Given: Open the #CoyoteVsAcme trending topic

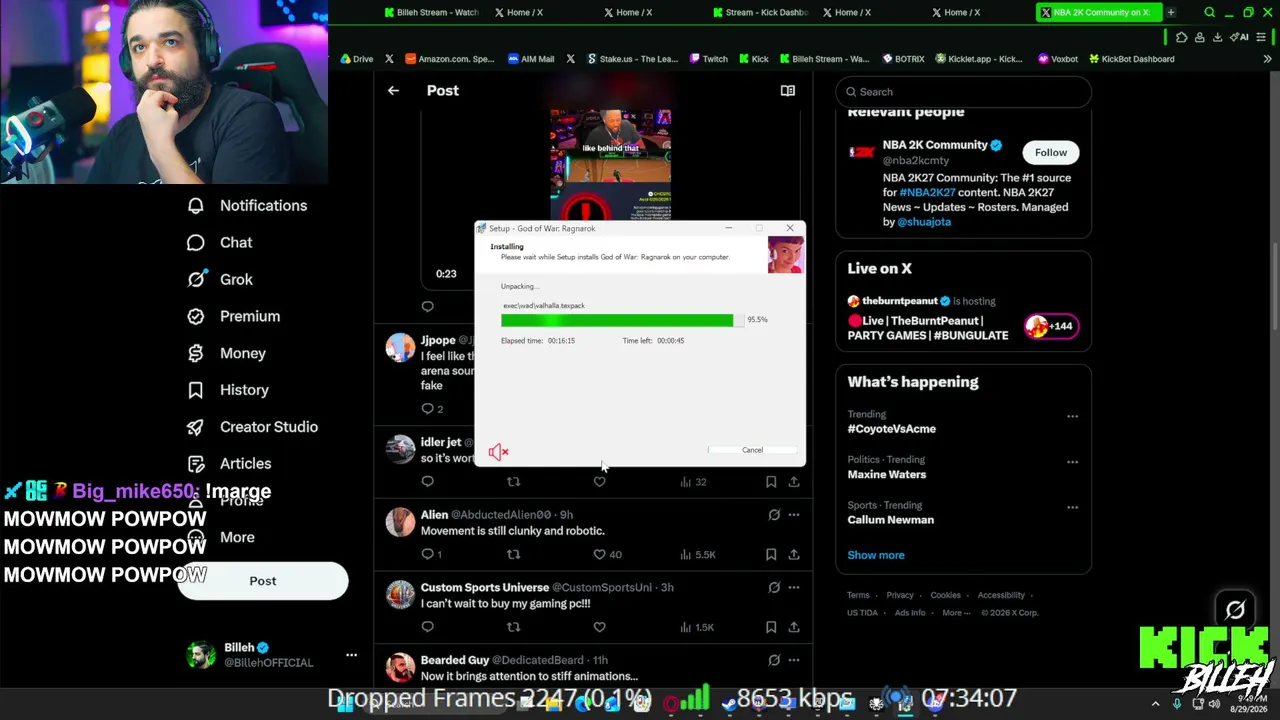Looking at the screenshot, I should tap(892, 429).
